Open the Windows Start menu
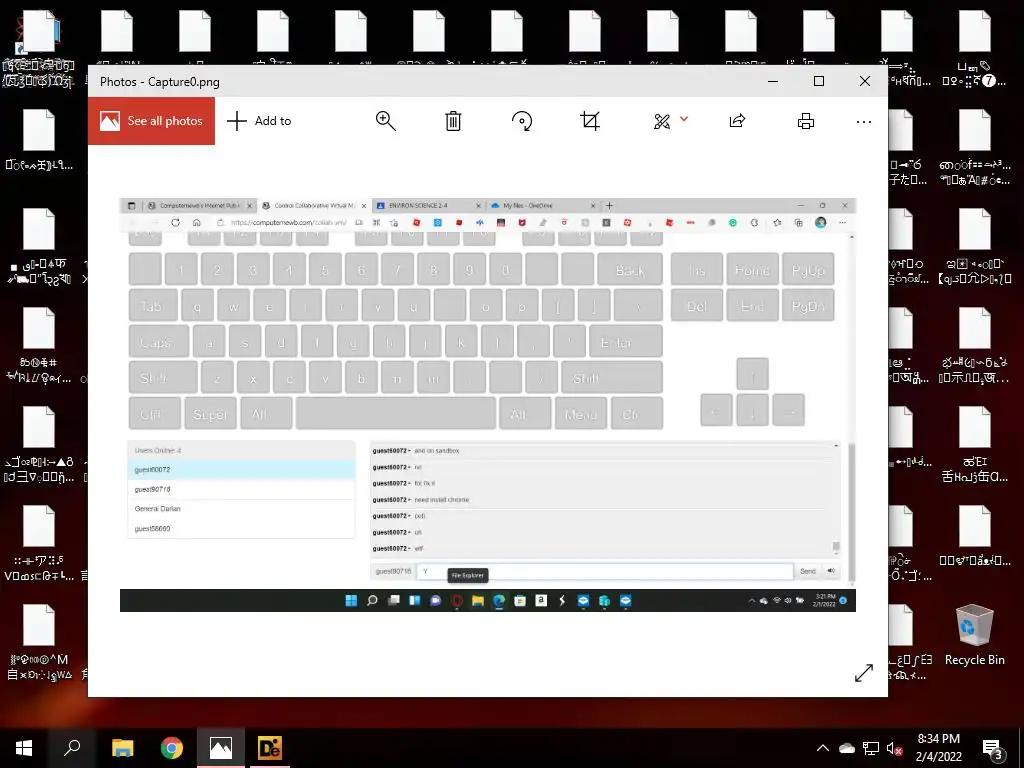Image resolution: width=1024 pixels, height=768 pixels. coord(24,748)
